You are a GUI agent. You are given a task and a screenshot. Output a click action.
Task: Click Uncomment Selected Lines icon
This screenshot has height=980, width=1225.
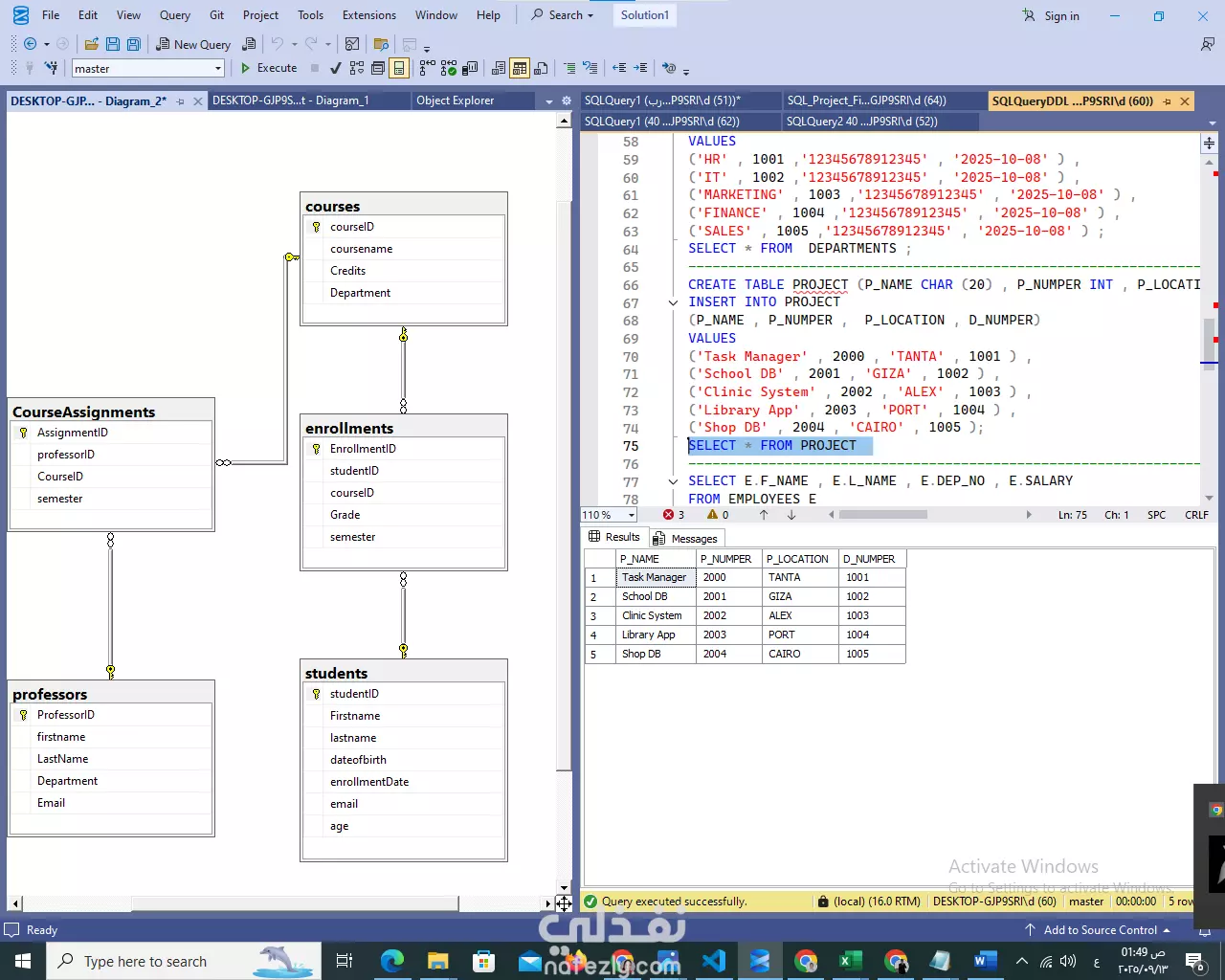(590, 68)
